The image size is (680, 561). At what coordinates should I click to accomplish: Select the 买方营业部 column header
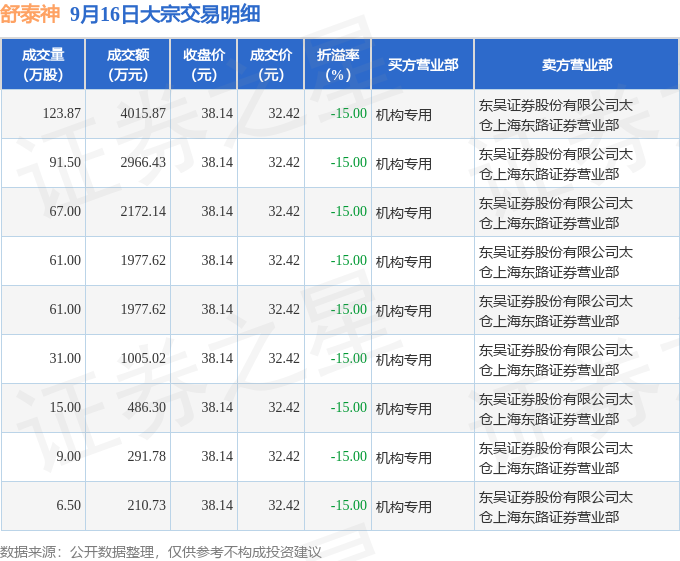423,65
